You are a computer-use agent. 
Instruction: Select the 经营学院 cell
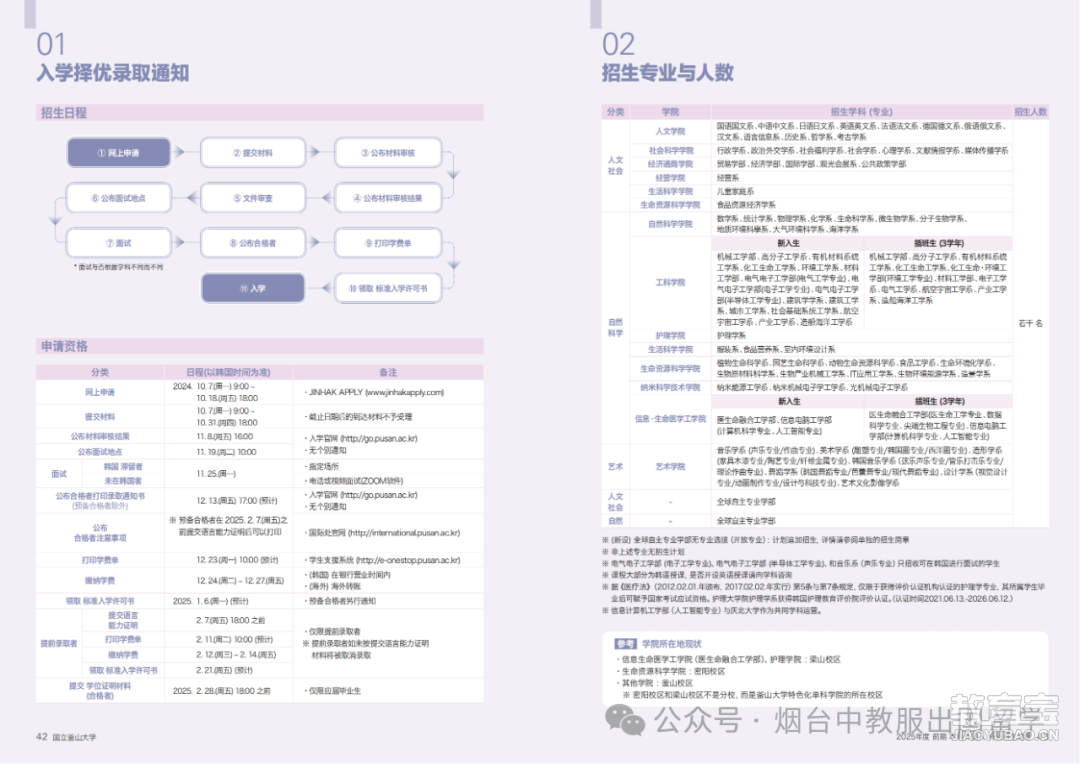[x=670, y=178]
